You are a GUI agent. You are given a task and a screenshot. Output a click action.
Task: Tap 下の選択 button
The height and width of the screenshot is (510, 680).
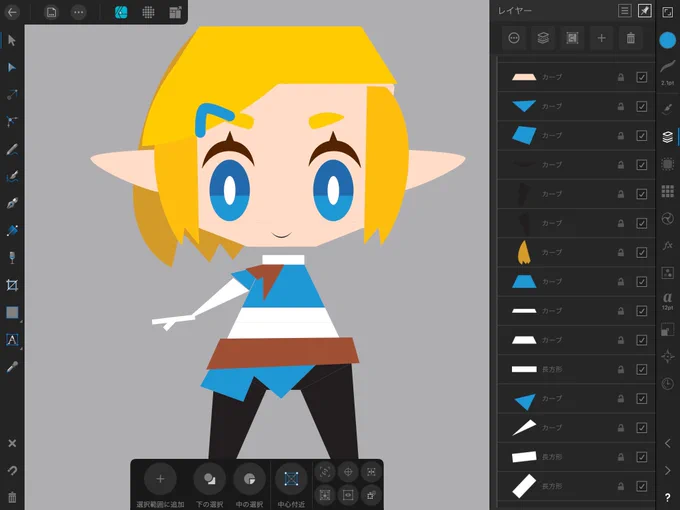tap(209, 486)
